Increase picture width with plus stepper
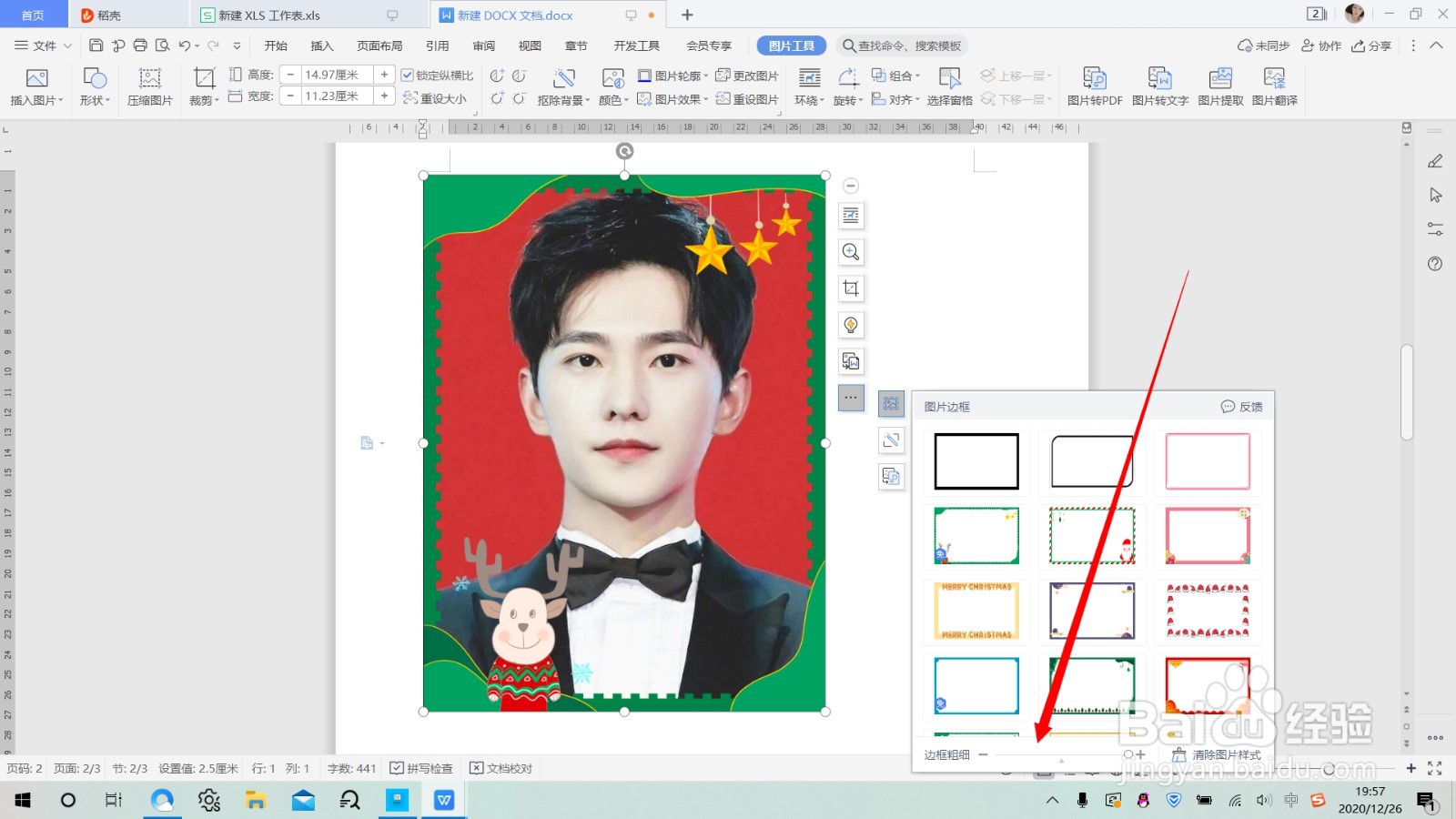This screenshot has width=1456, height=819. (x=384, y=96)
